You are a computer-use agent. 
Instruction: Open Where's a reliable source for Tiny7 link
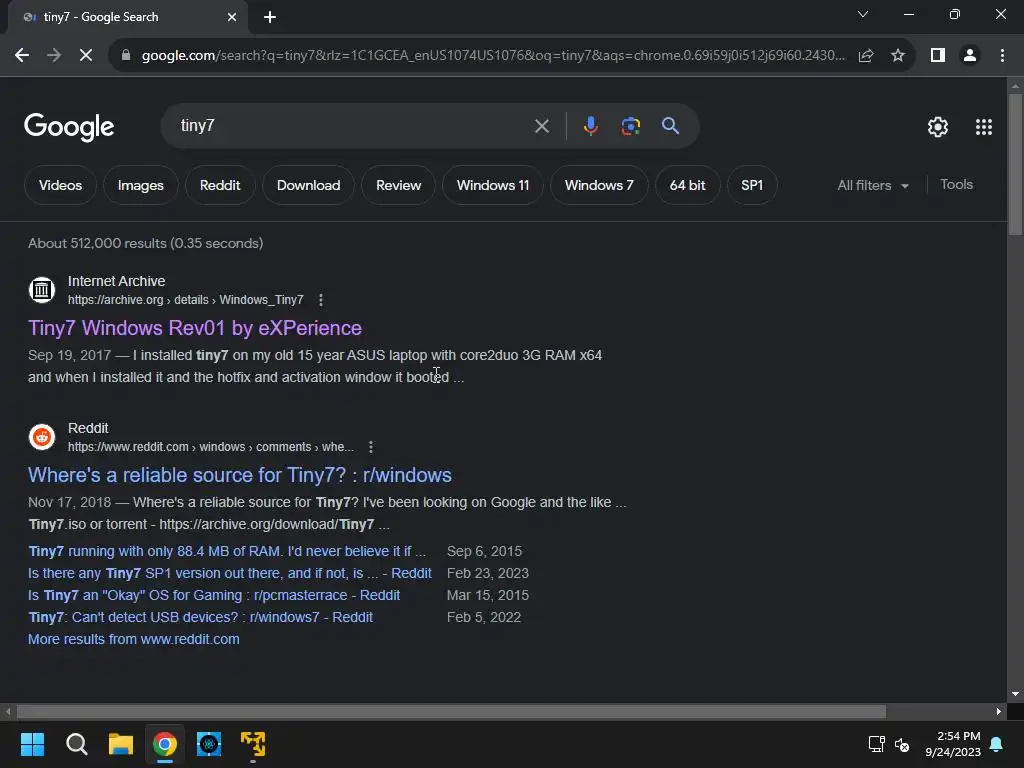click(x=240, y=475)
